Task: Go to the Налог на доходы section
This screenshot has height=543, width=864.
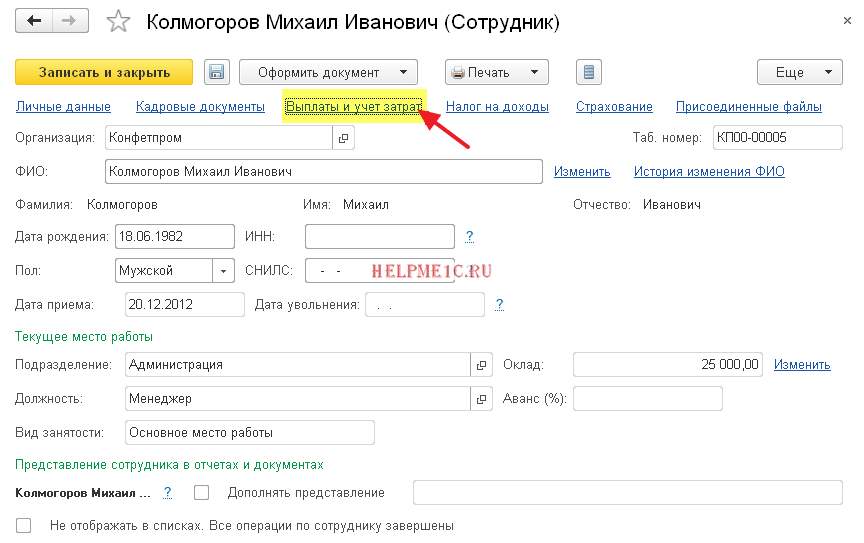Action: click(x=497, y=106)
